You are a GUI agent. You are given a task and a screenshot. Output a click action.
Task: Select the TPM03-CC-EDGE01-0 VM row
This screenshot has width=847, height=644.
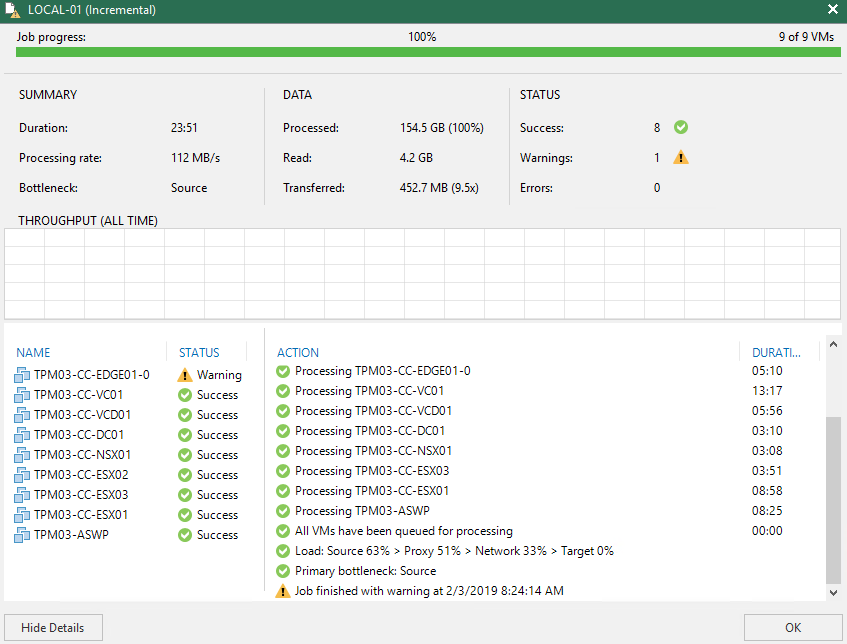pos(129,375)
